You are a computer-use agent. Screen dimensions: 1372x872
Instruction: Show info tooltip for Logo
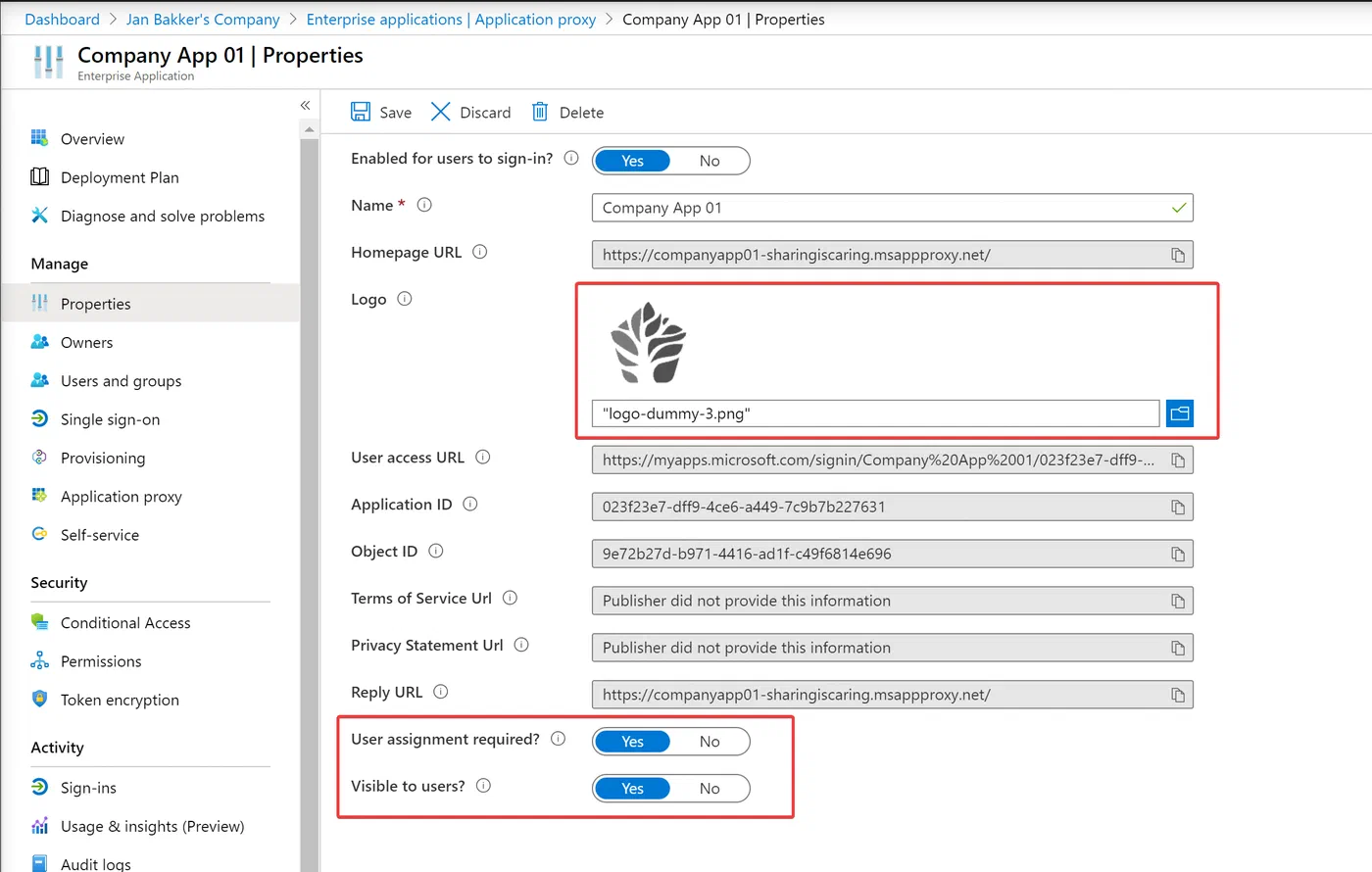click(x=405, y=299)
